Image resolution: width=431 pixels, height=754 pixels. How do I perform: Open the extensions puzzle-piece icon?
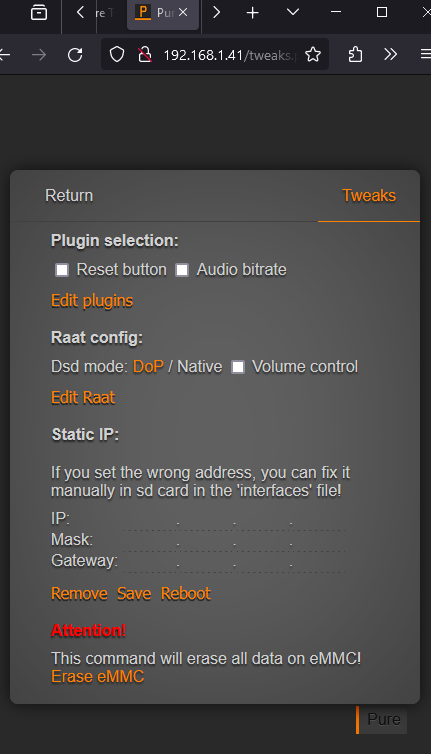[x=355, y=55]
